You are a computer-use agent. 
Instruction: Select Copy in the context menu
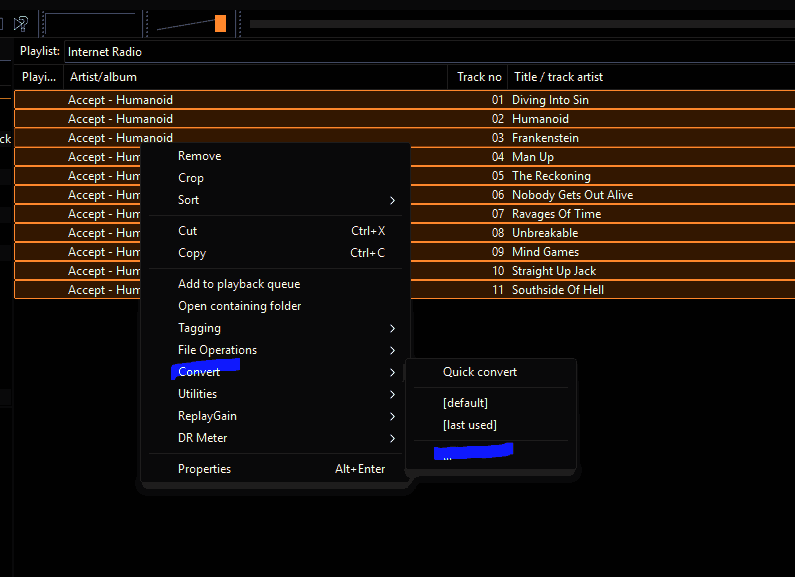192,253
